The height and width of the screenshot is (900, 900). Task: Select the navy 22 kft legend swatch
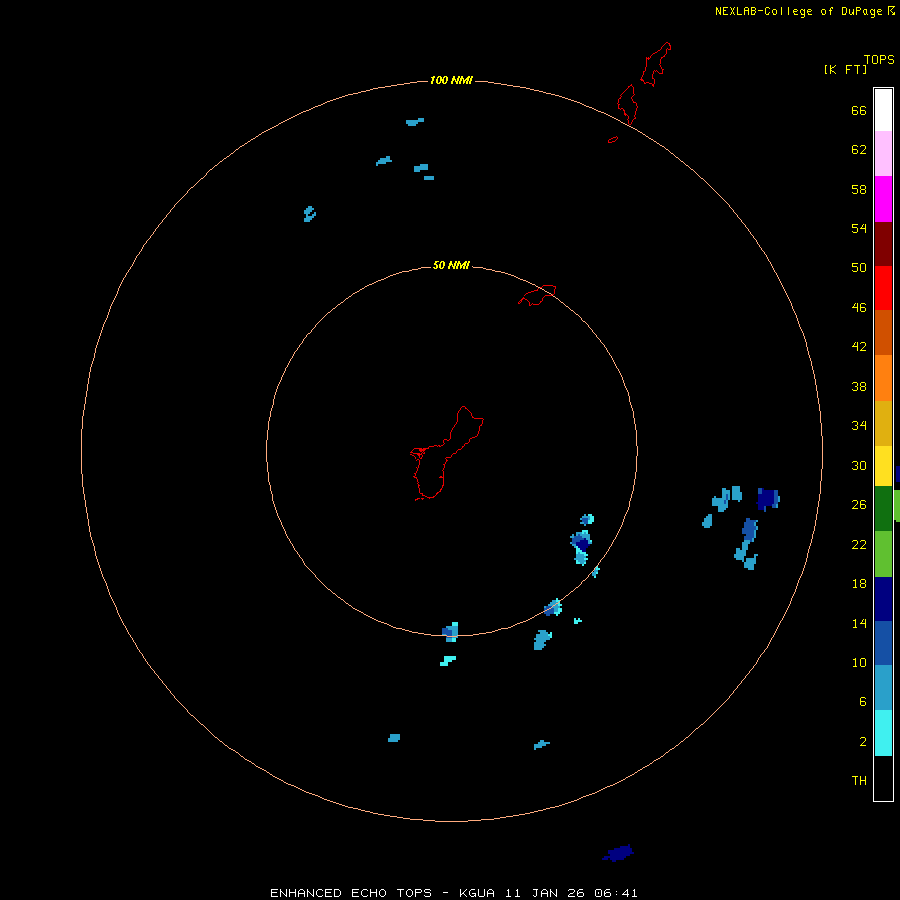[x=883, y=599]
